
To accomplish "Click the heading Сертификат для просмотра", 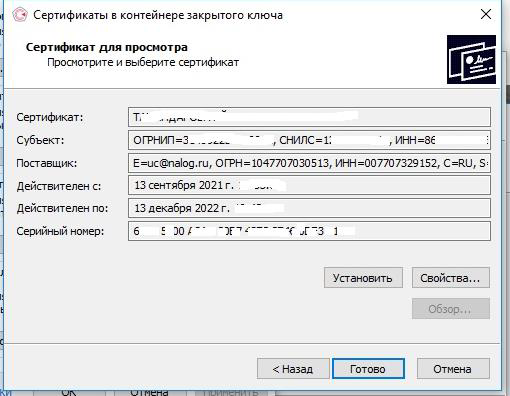I will [107, 47].
